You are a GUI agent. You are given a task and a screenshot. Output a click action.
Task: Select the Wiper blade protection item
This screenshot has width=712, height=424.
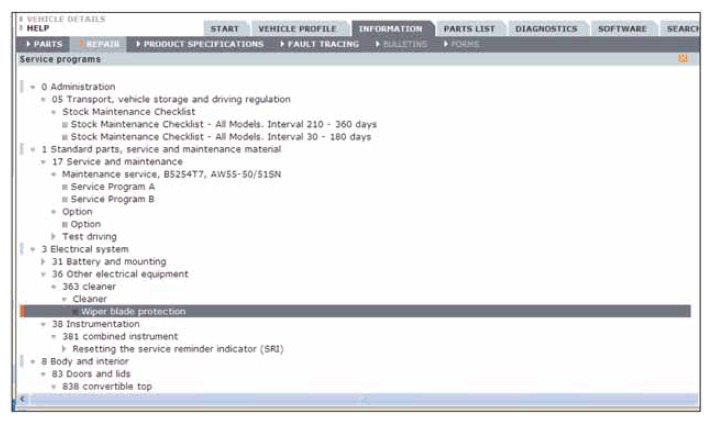click(134, 311)
